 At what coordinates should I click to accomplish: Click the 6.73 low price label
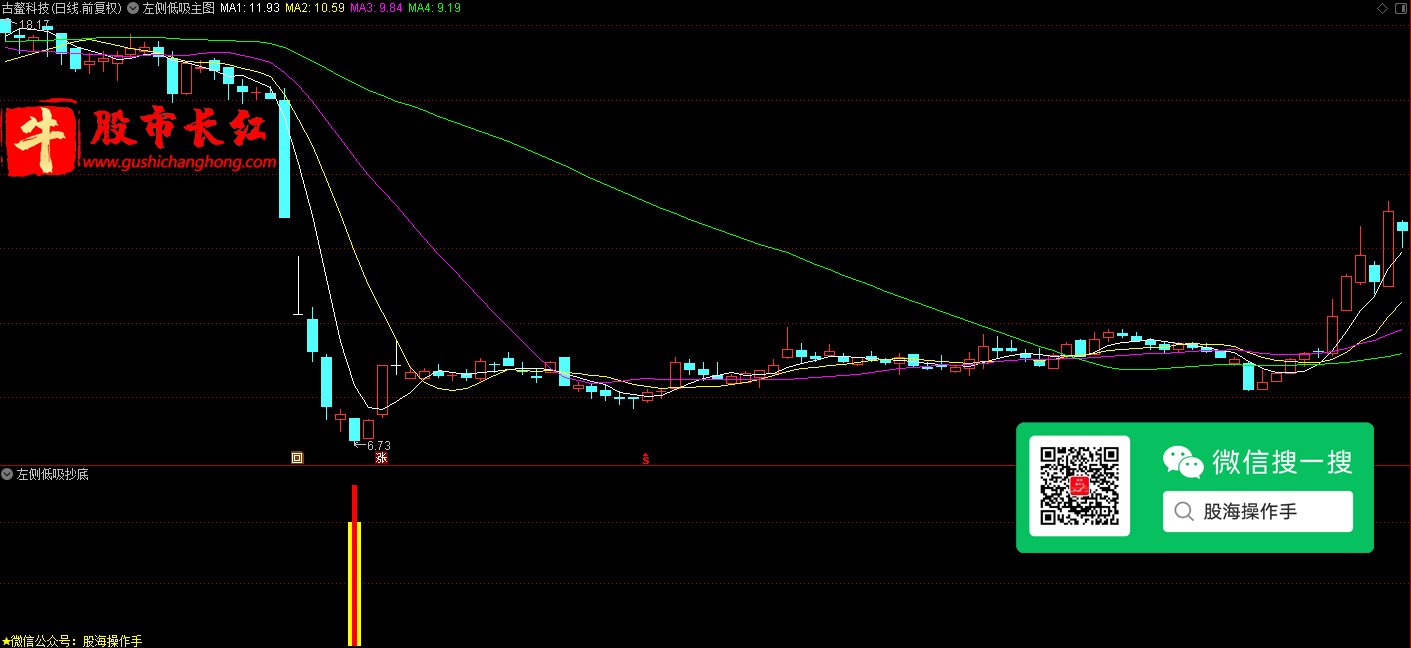pyautogui.click(x=379, y=446)
